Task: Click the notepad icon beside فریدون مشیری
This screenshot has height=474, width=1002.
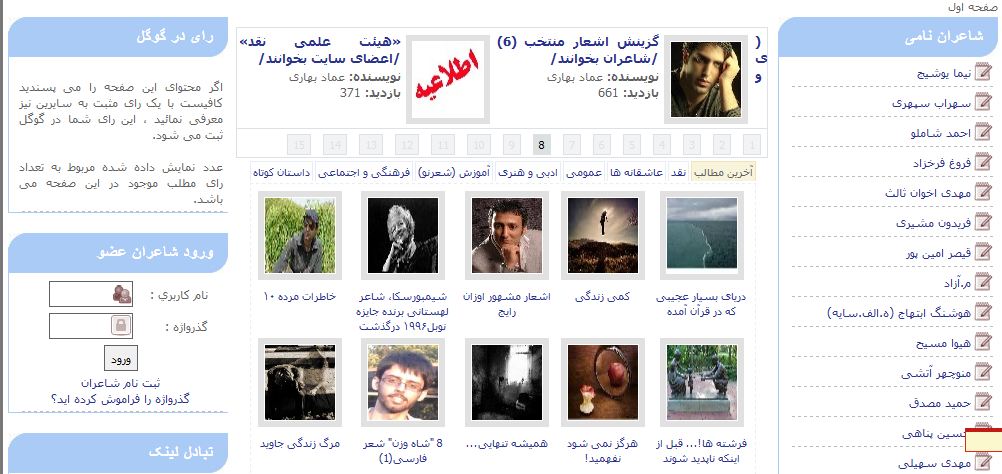Action: tap(984, 222)
